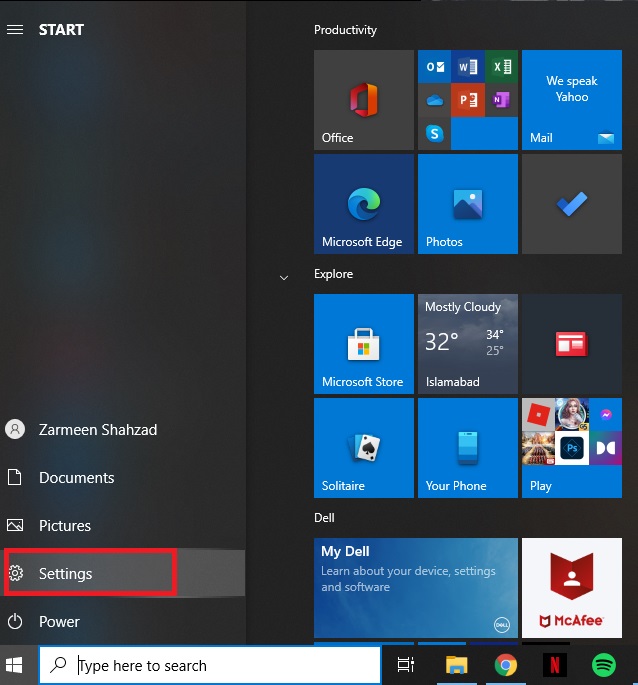Open the To Do checkmark tile
The image size is (638, 685).
click(x=572, y=204)
